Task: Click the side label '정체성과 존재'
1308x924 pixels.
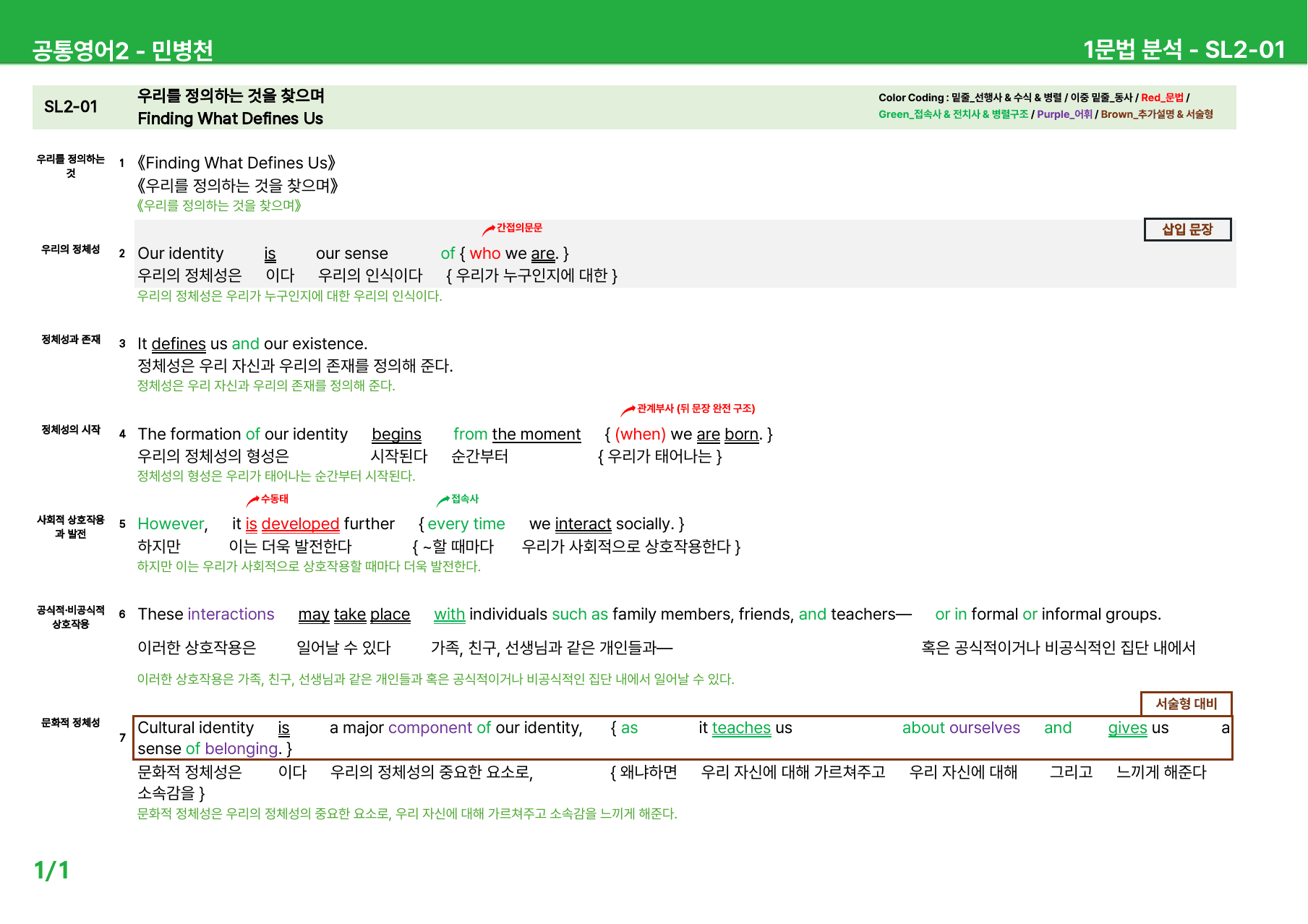Action: [x=71, y=340]
